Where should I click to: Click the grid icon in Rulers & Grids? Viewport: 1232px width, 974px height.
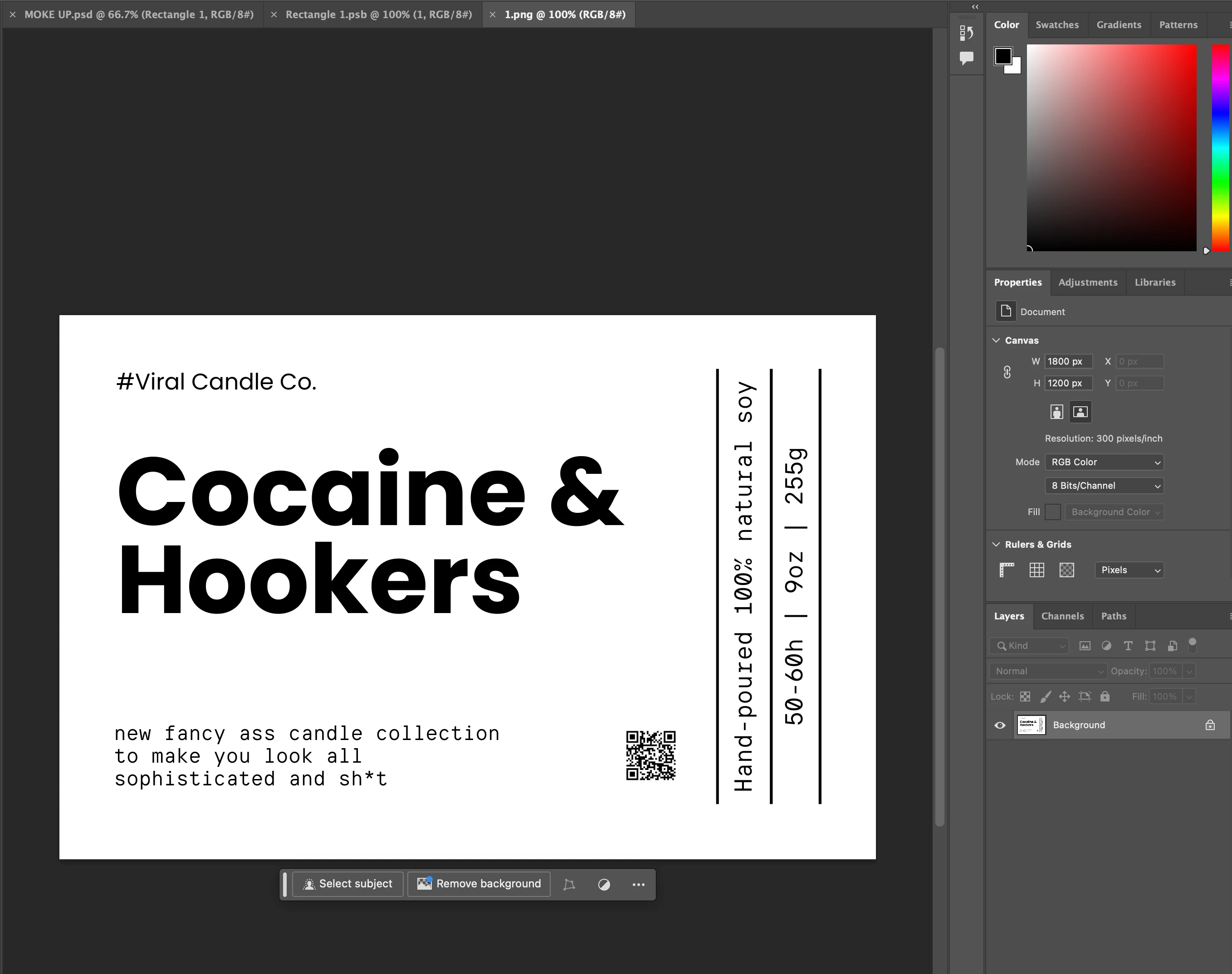1036,570
